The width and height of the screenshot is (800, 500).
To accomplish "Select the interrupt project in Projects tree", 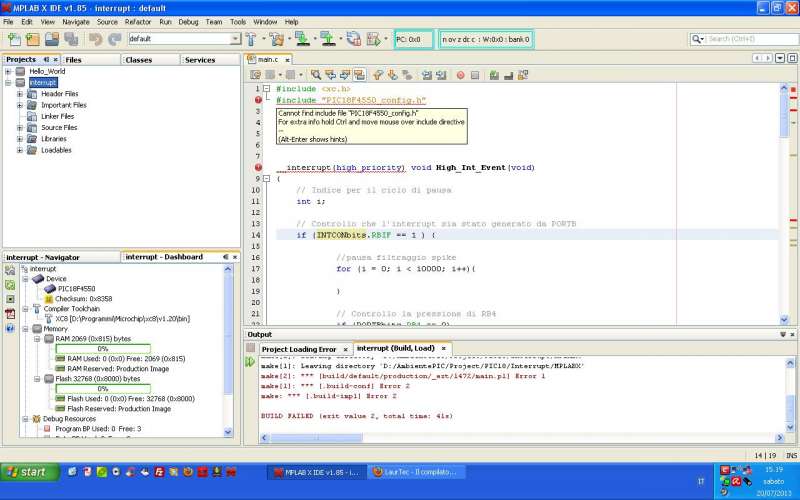I will pyautogui.click(x=43, y=83).
